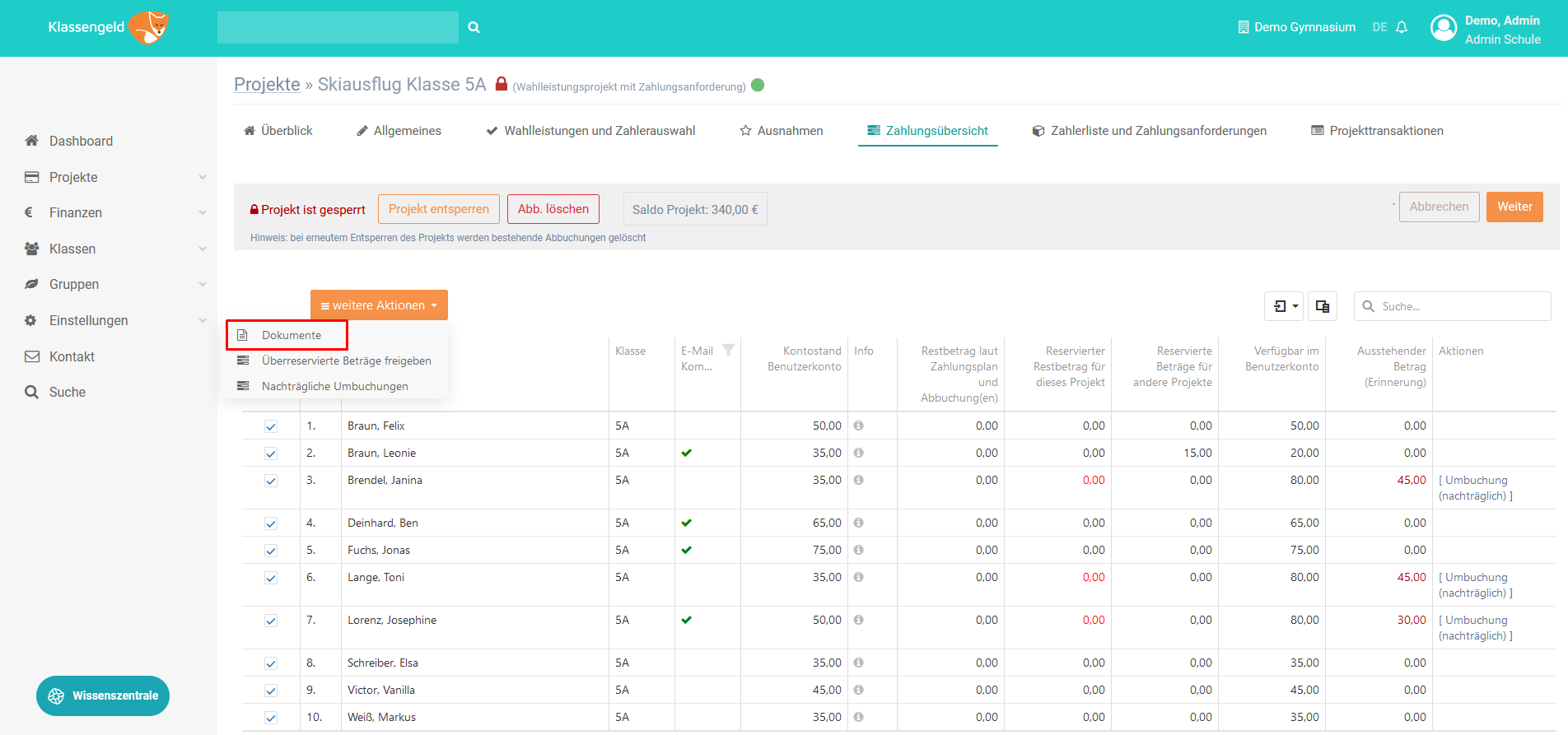Click the user avatar icon
Image resolution: width=1568 pixels, height=735 pixels.
tap(1444, 28)
